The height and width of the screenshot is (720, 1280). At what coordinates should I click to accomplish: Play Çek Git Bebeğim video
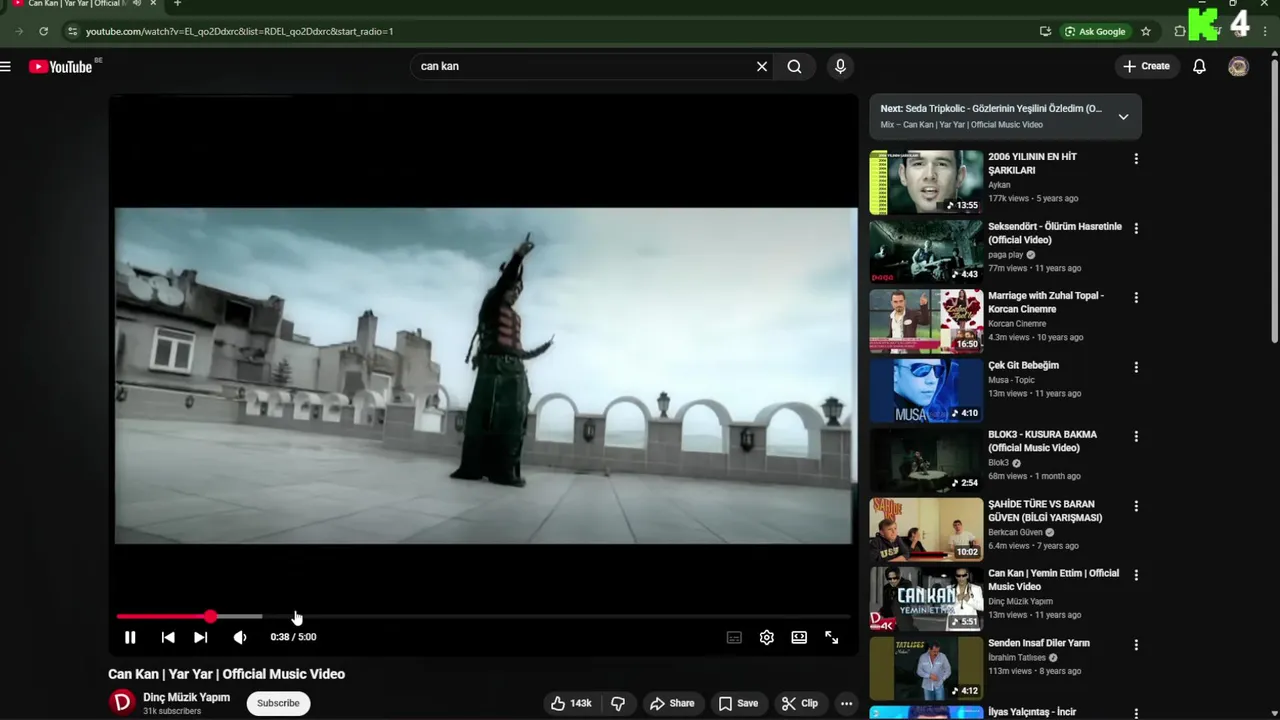tap(926, 390)
